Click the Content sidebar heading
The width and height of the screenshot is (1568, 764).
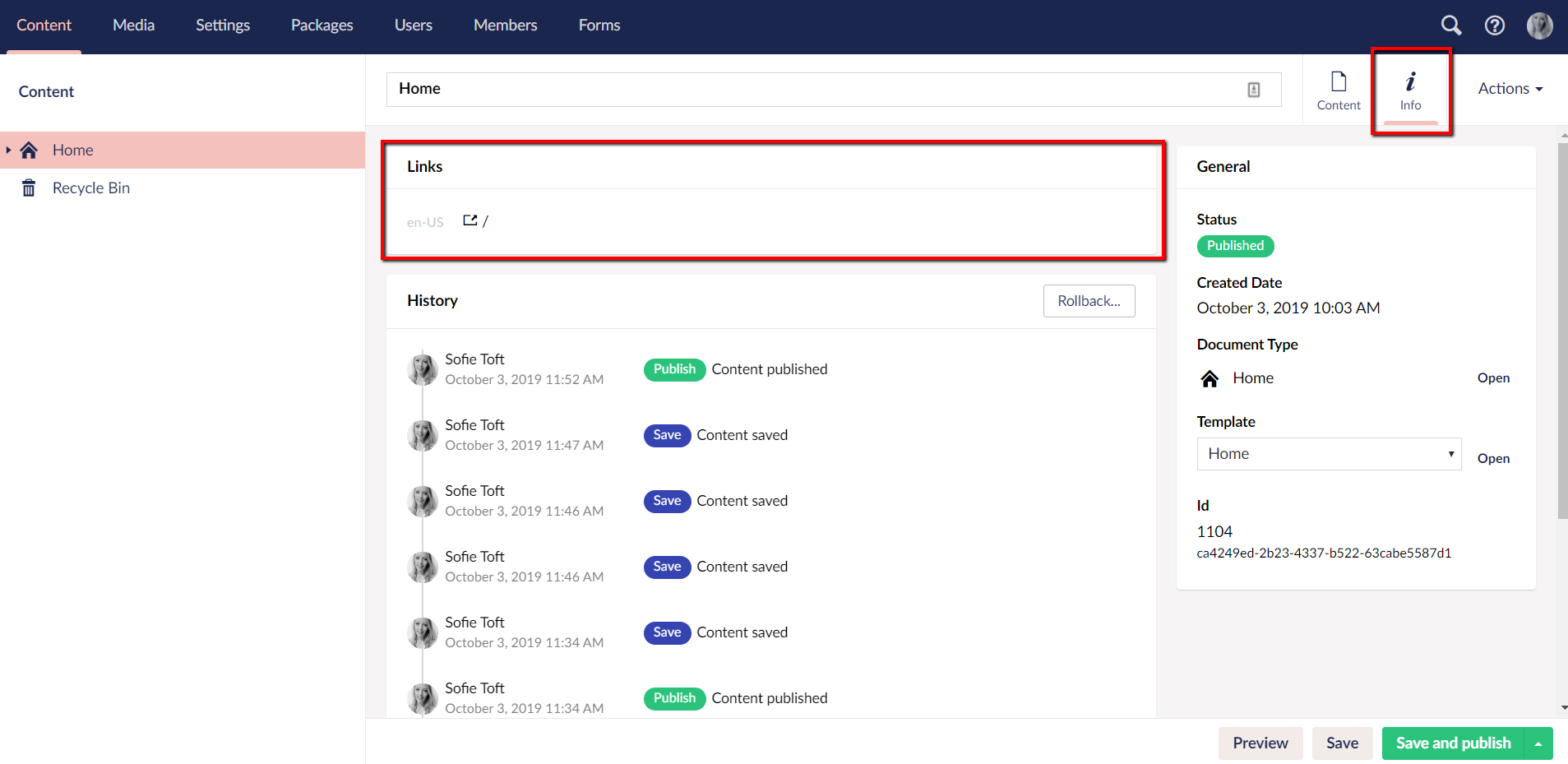tap(46, 91)
